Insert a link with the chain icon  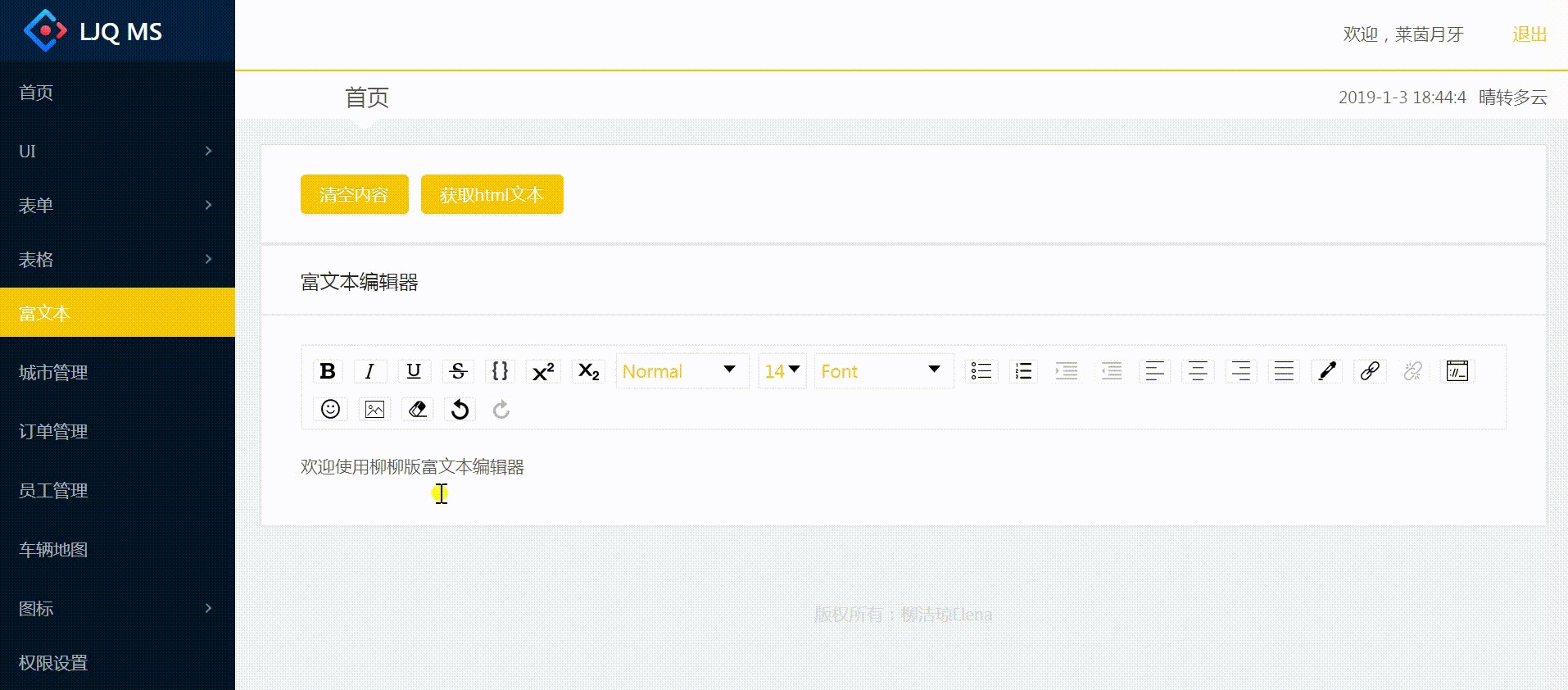point(1370,371)
